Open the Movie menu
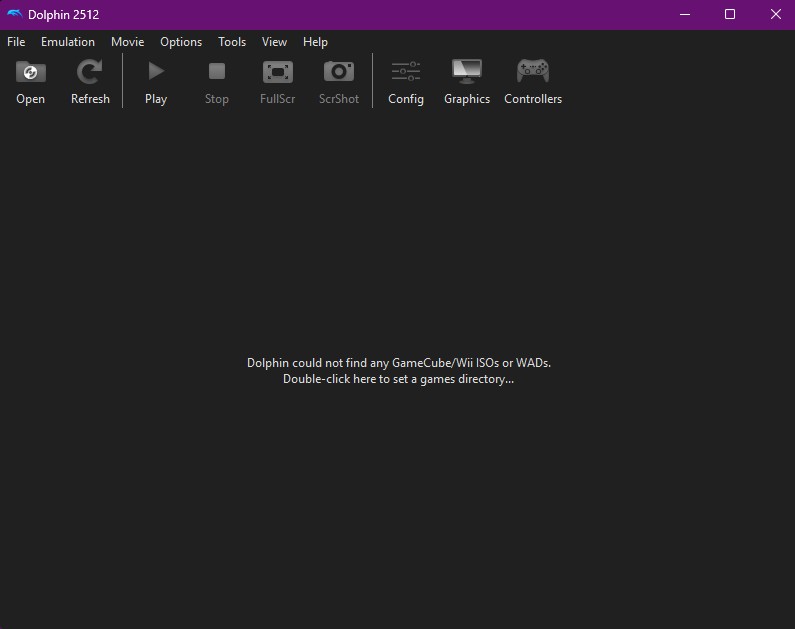 (x=128, y=42)
